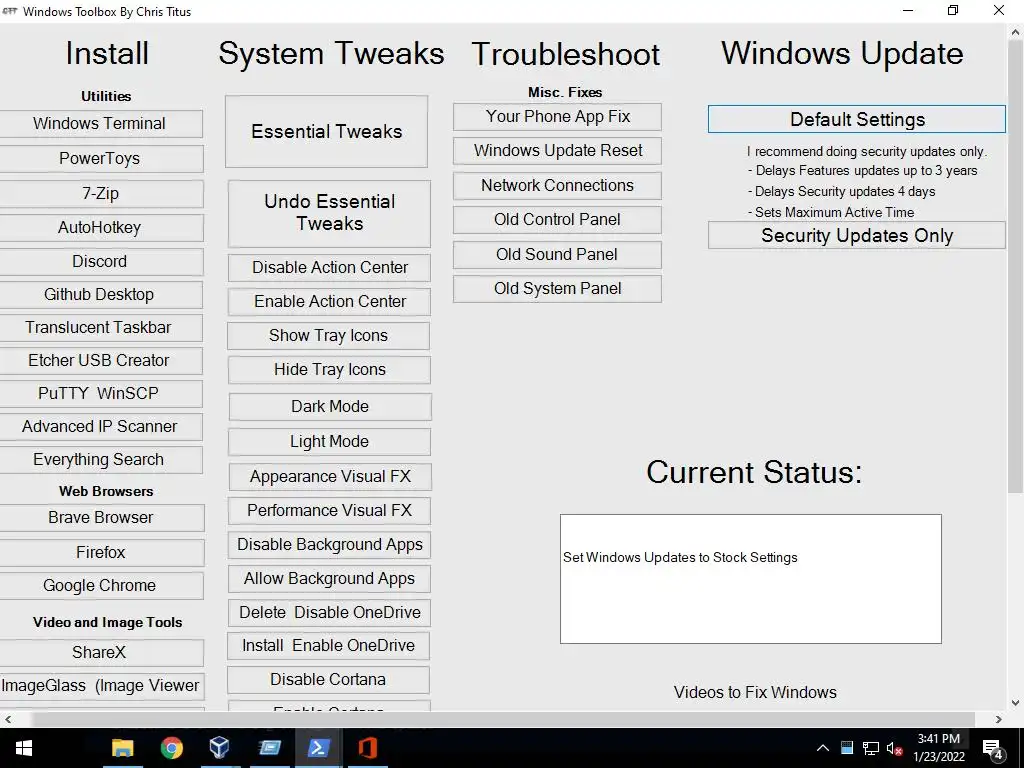Set Windows Update Default Settings

(857, 120)
